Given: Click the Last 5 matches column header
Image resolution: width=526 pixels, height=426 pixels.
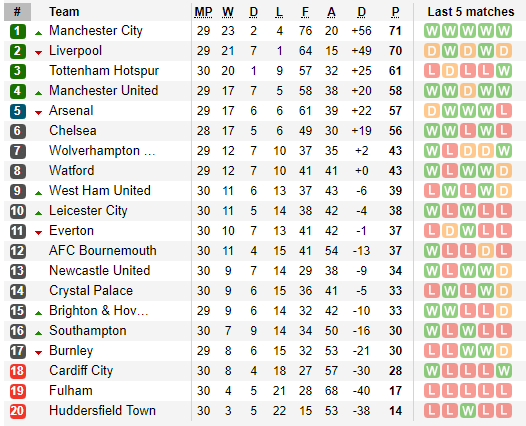Looking at the screenshot, I should point(471,12).
